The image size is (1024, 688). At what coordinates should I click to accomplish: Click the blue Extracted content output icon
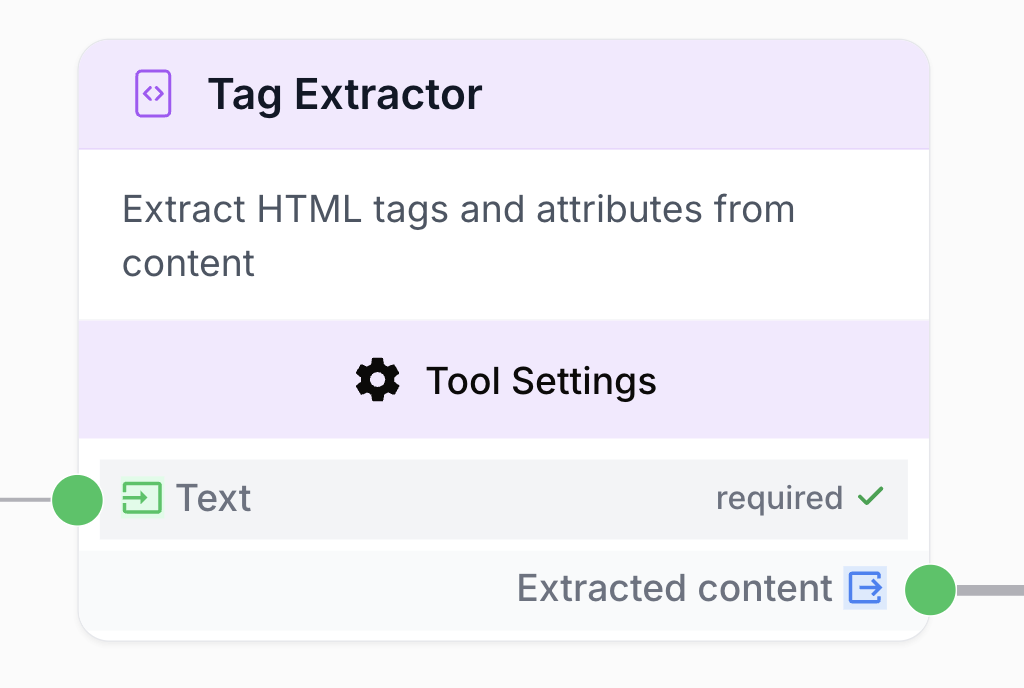point(864,588)
